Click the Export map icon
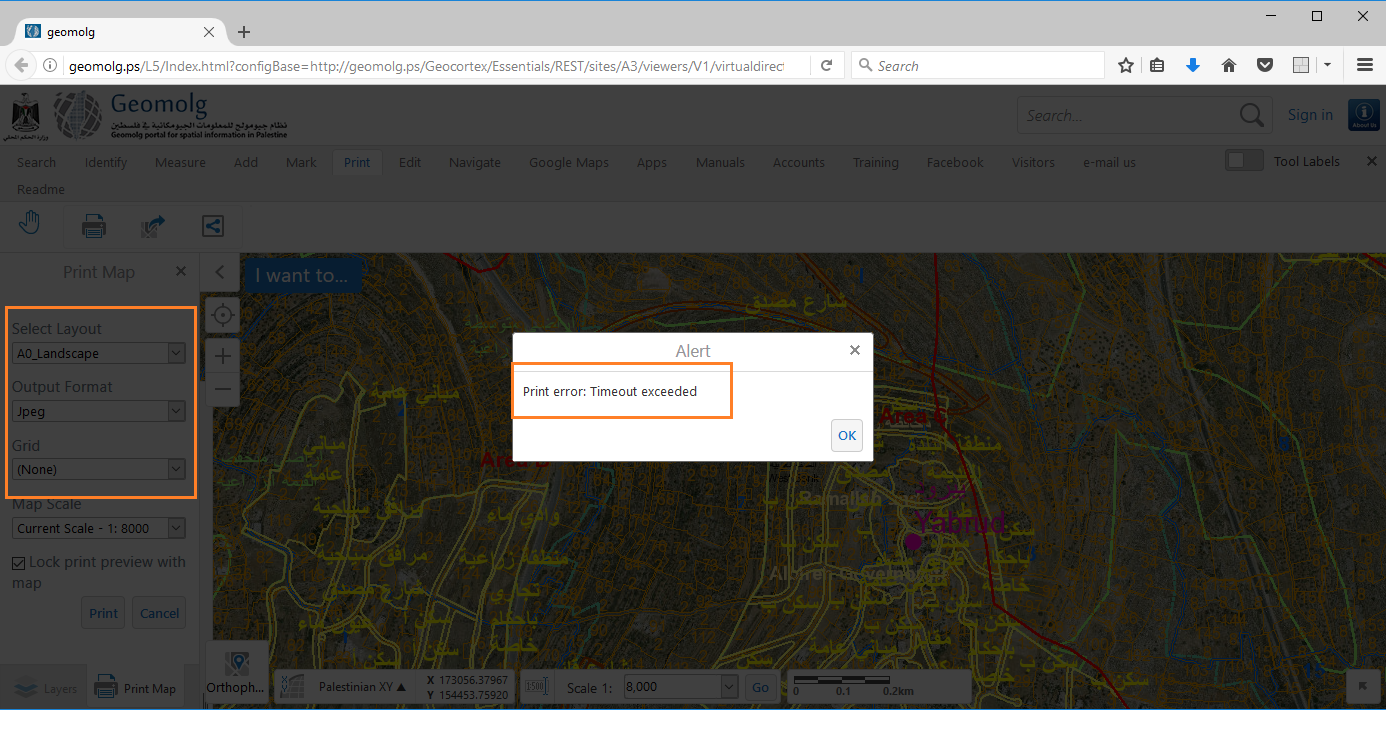The height and width of the screenshot is (740, 1386). [x=153, y=226]
